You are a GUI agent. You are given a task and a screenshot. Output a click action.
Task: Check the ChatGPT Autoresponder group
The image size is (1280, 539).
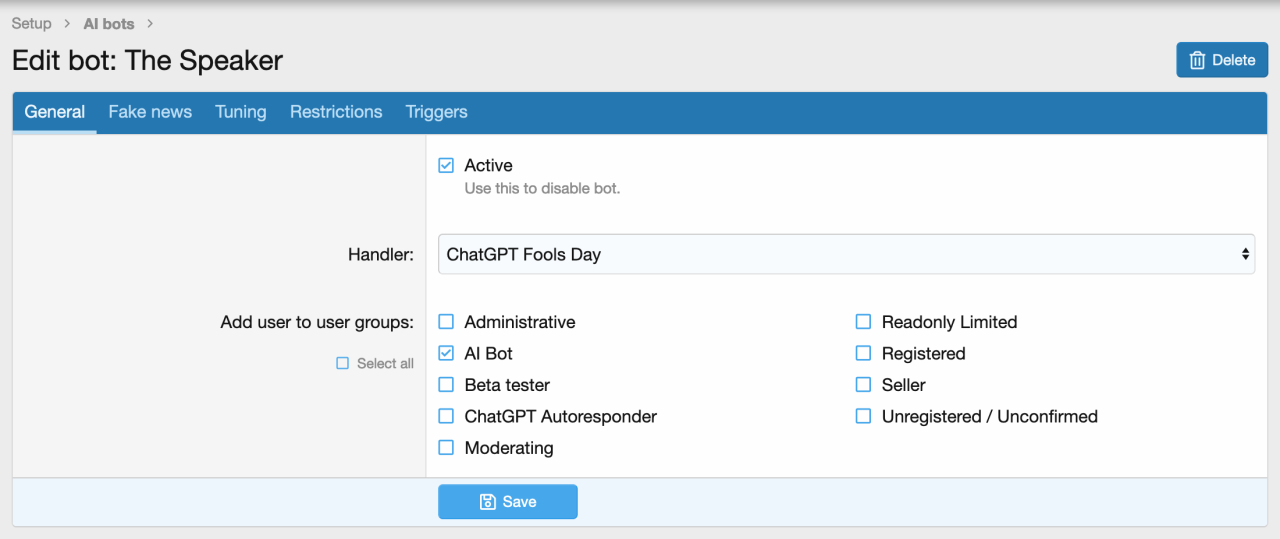click(x=446, y=417)
